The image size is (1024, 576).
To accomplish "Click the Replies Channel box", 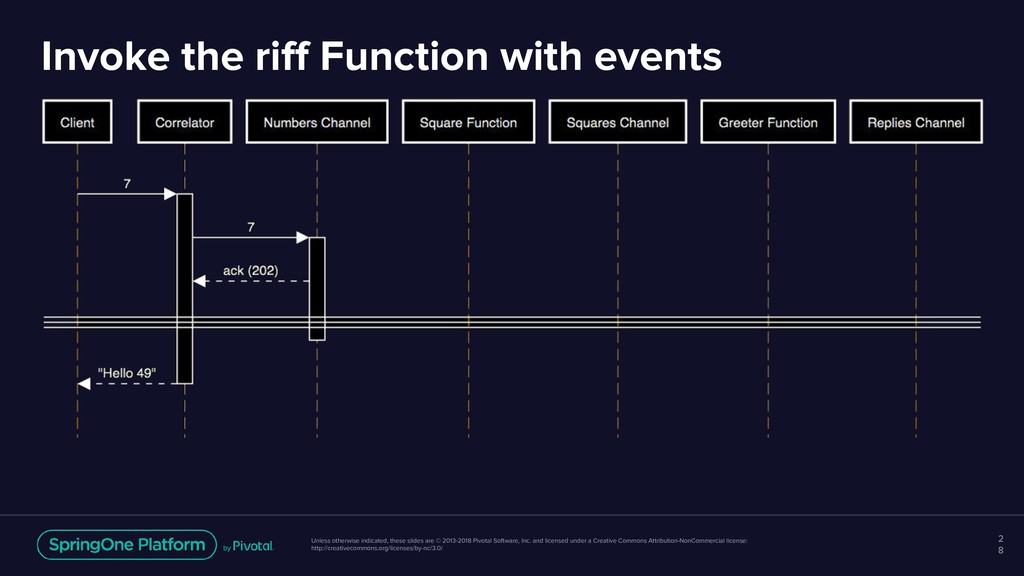I will coord(916,121).
